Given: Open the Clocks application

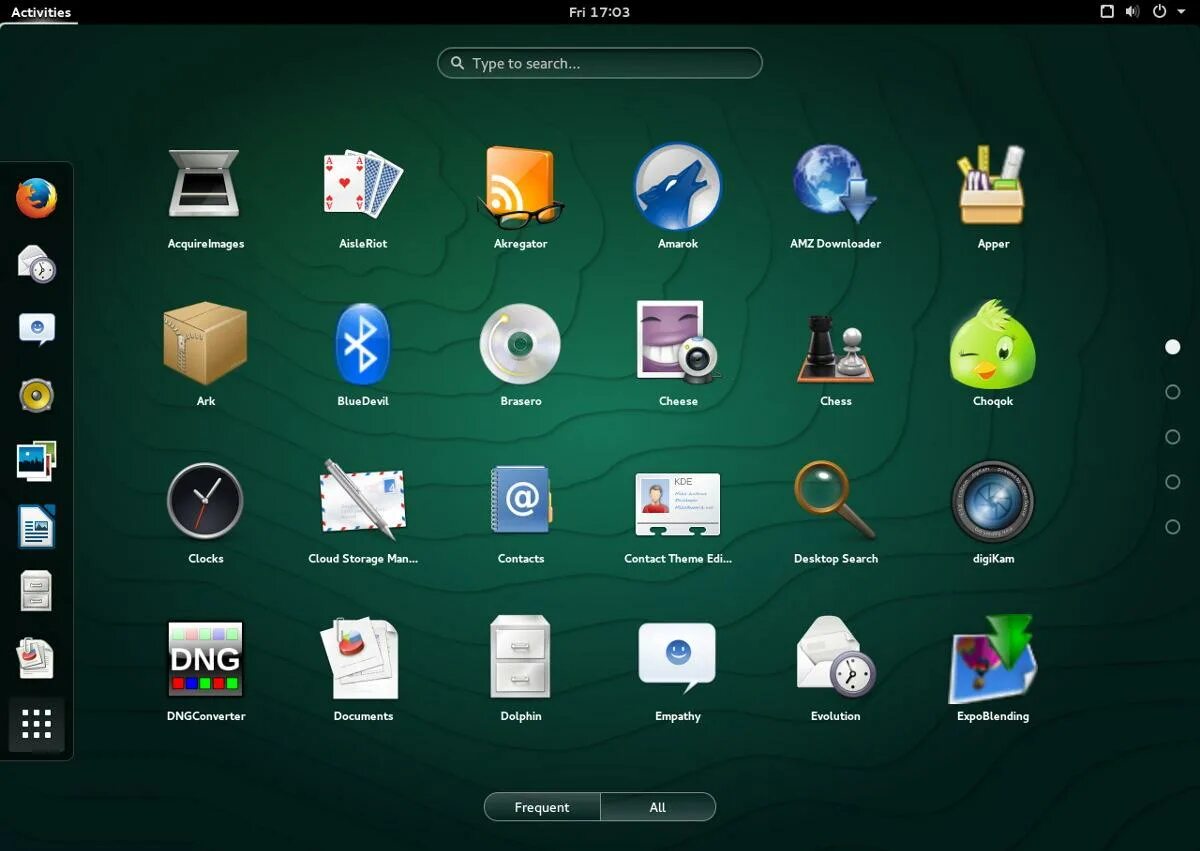Looking at the screenshot, I should click(205, 501).
